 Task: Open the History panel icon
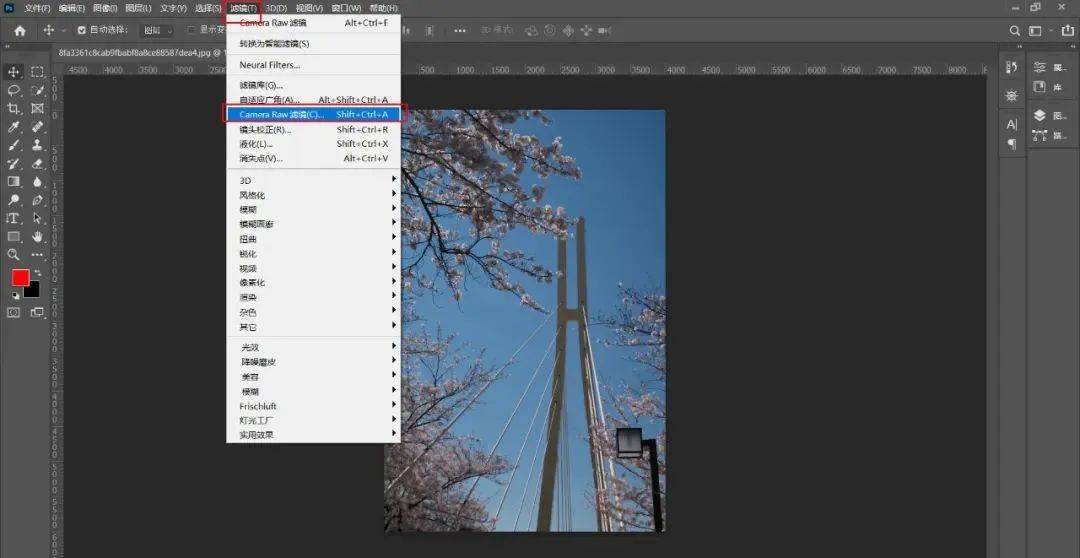(1011, 67)
